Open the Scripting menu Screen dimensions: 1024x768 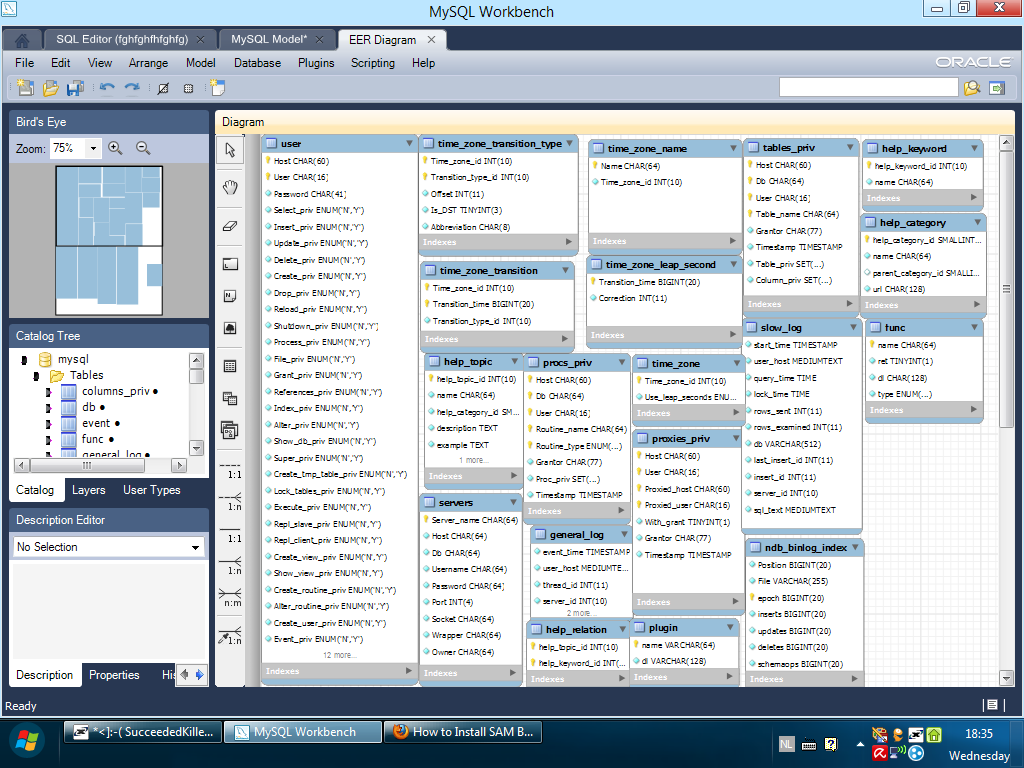(373, 63)
